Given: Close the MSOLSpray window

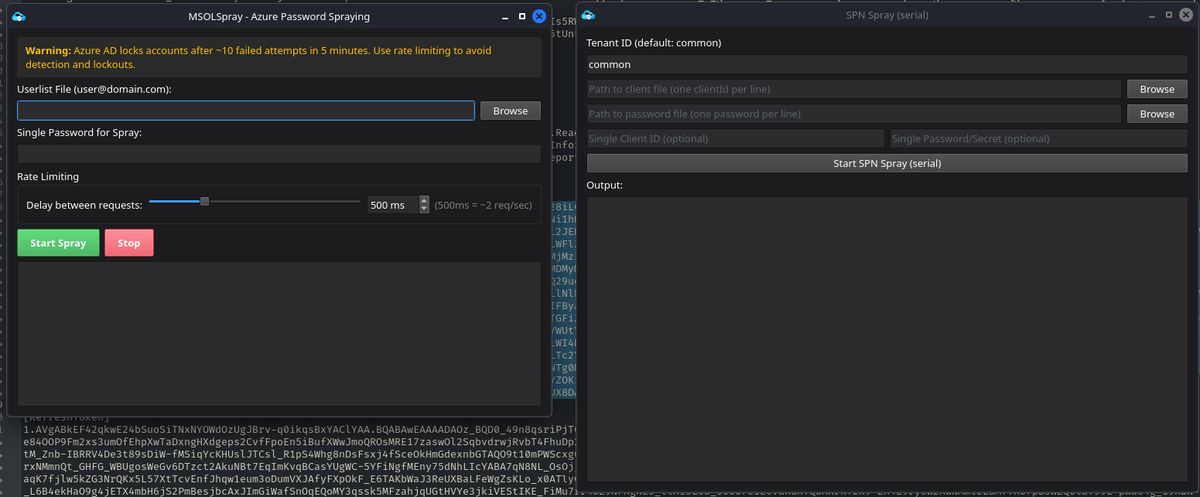Looking at the screenshot, I should pyautogui.click(x=539, y=17).
